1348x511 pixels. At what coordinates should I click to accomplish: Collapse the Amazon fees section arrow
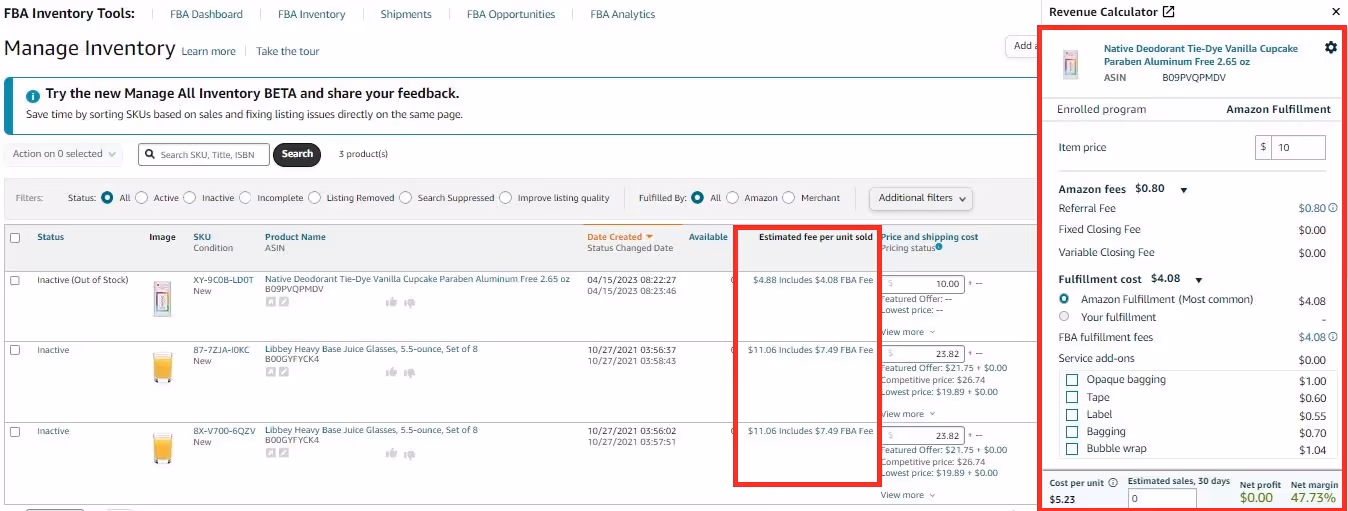coord(1184,190)
